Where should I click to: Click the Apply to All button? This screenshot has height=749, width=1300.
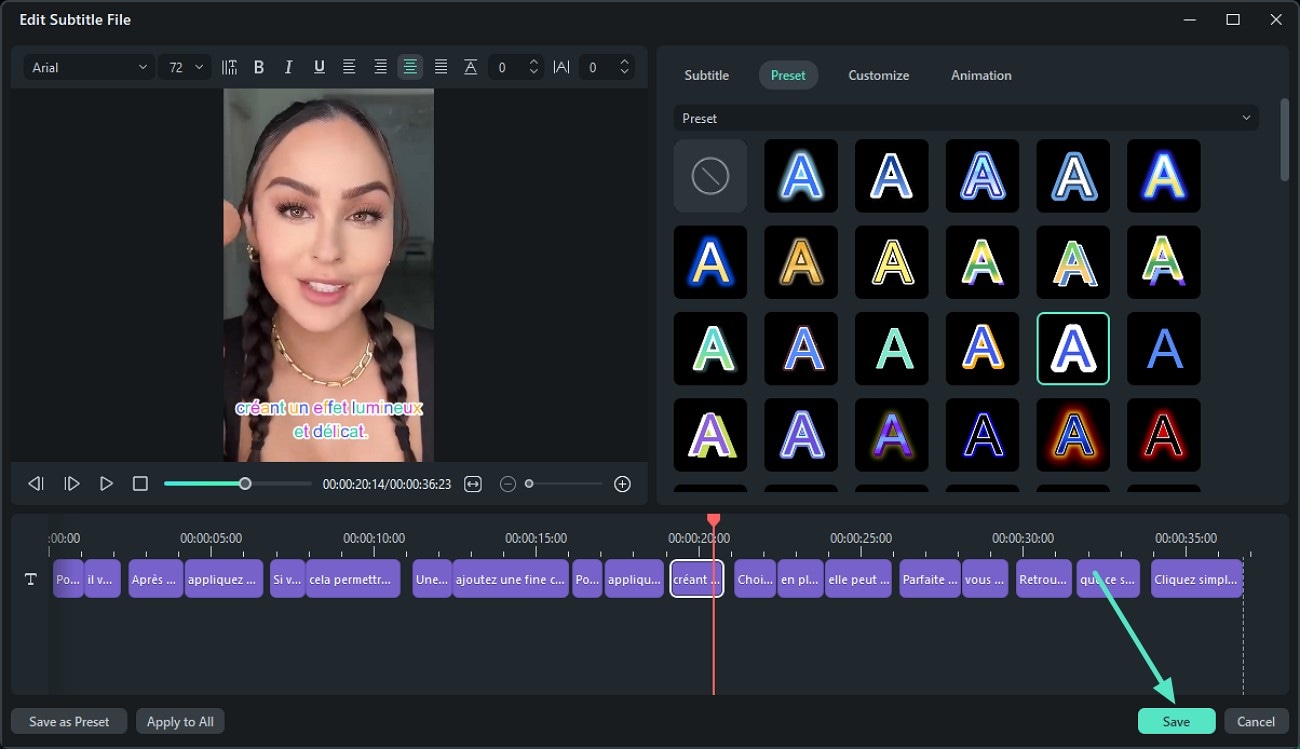pos(180,721)
